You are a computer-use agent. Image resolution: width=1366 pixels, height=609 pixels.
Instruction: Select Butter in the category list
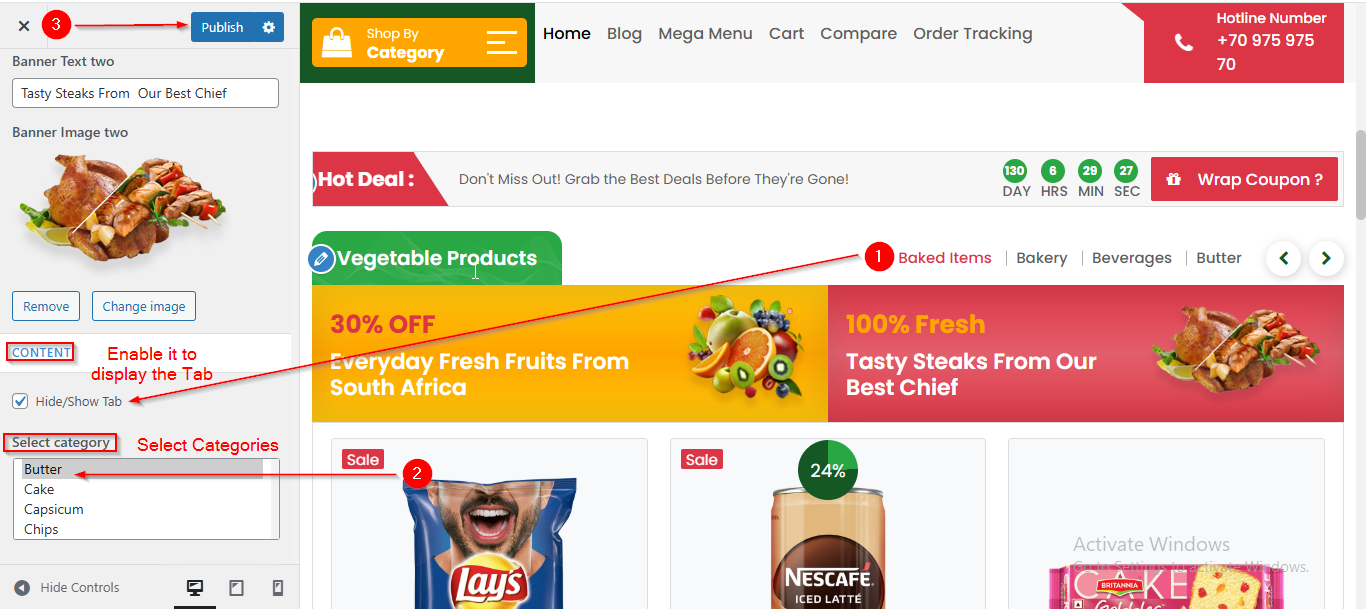(x=143, y=470)
